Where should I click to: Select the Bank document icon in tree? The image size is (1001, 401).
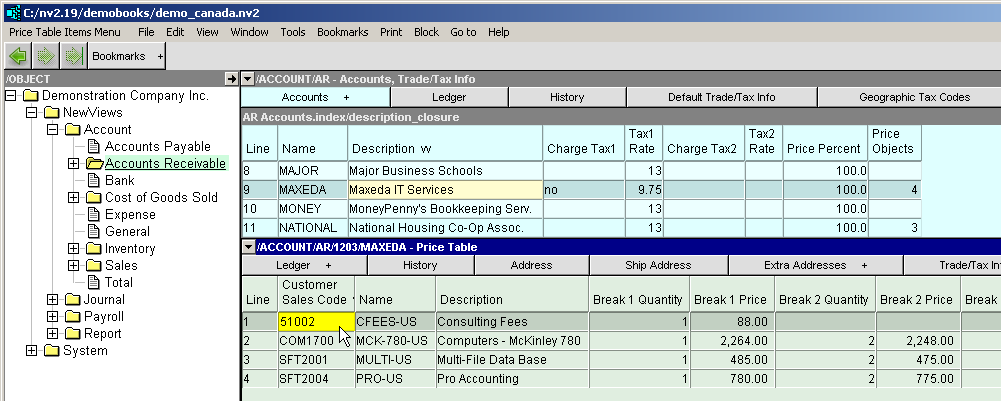tap(94, 181)
